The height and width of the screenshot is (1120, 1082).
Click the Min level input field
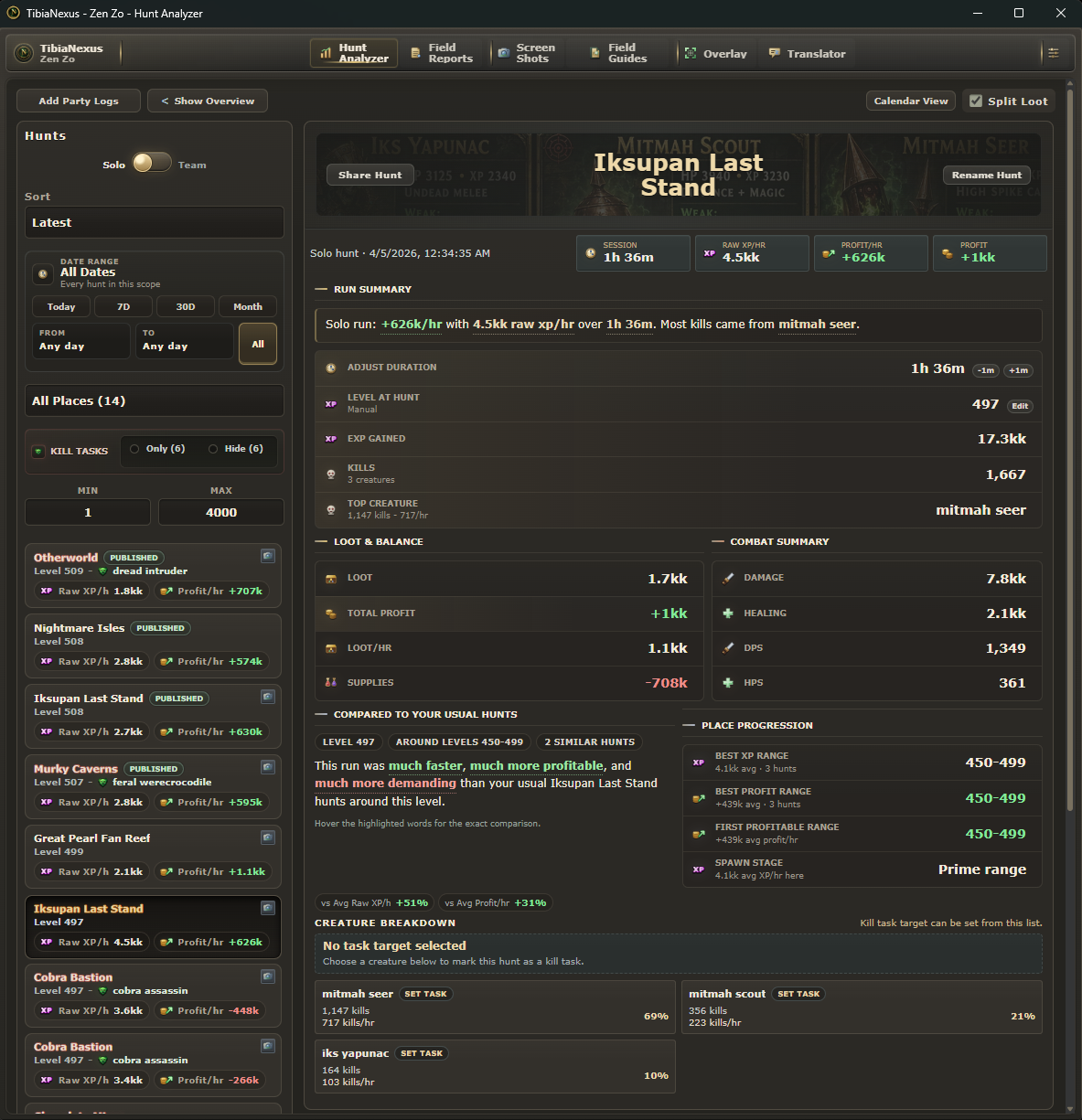[88, 512]
